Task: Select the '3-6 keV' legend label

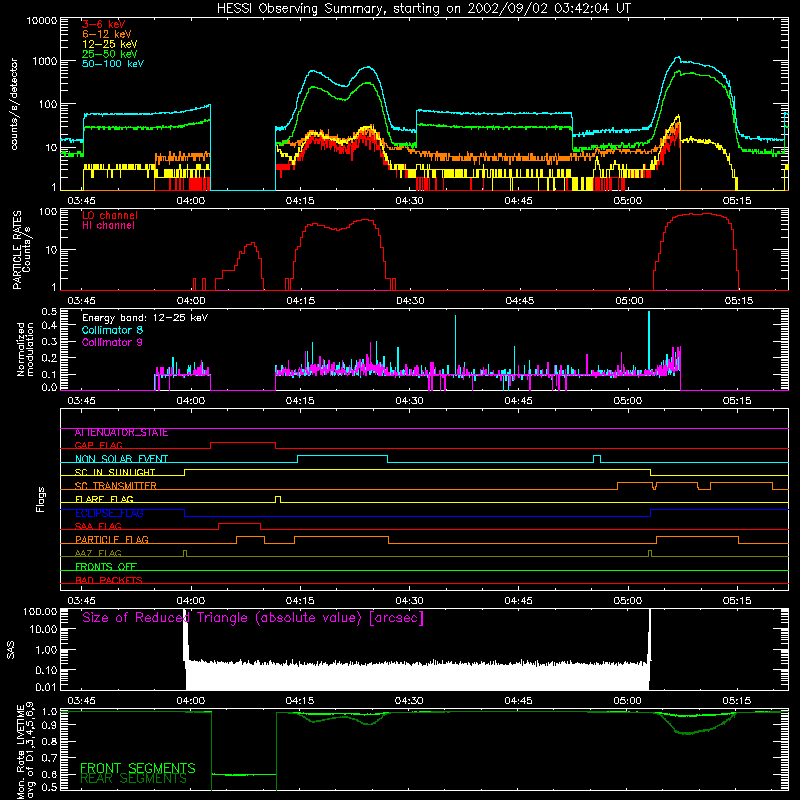Action: click(104, 24)
